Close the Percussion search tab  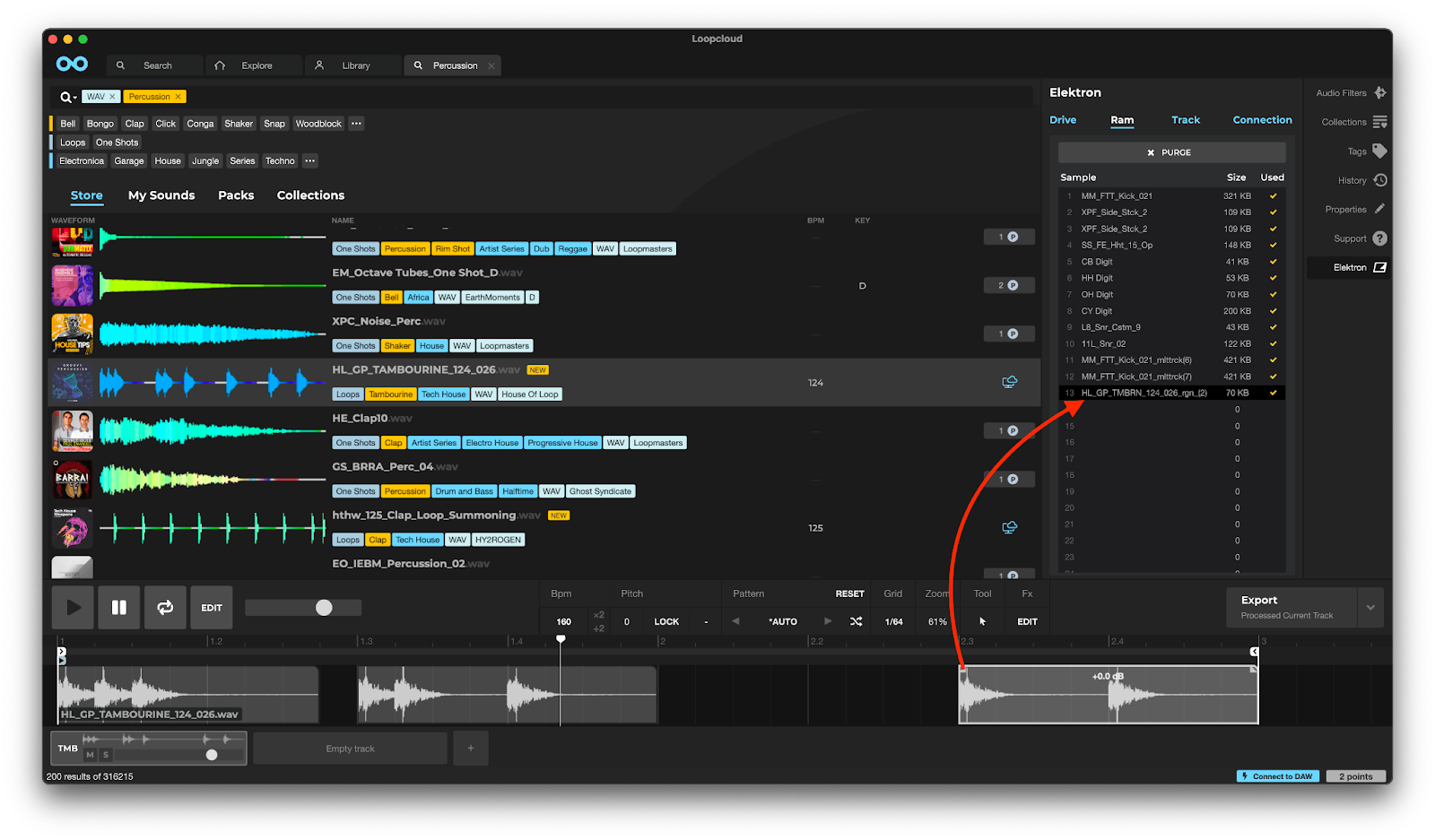(491, 65)
